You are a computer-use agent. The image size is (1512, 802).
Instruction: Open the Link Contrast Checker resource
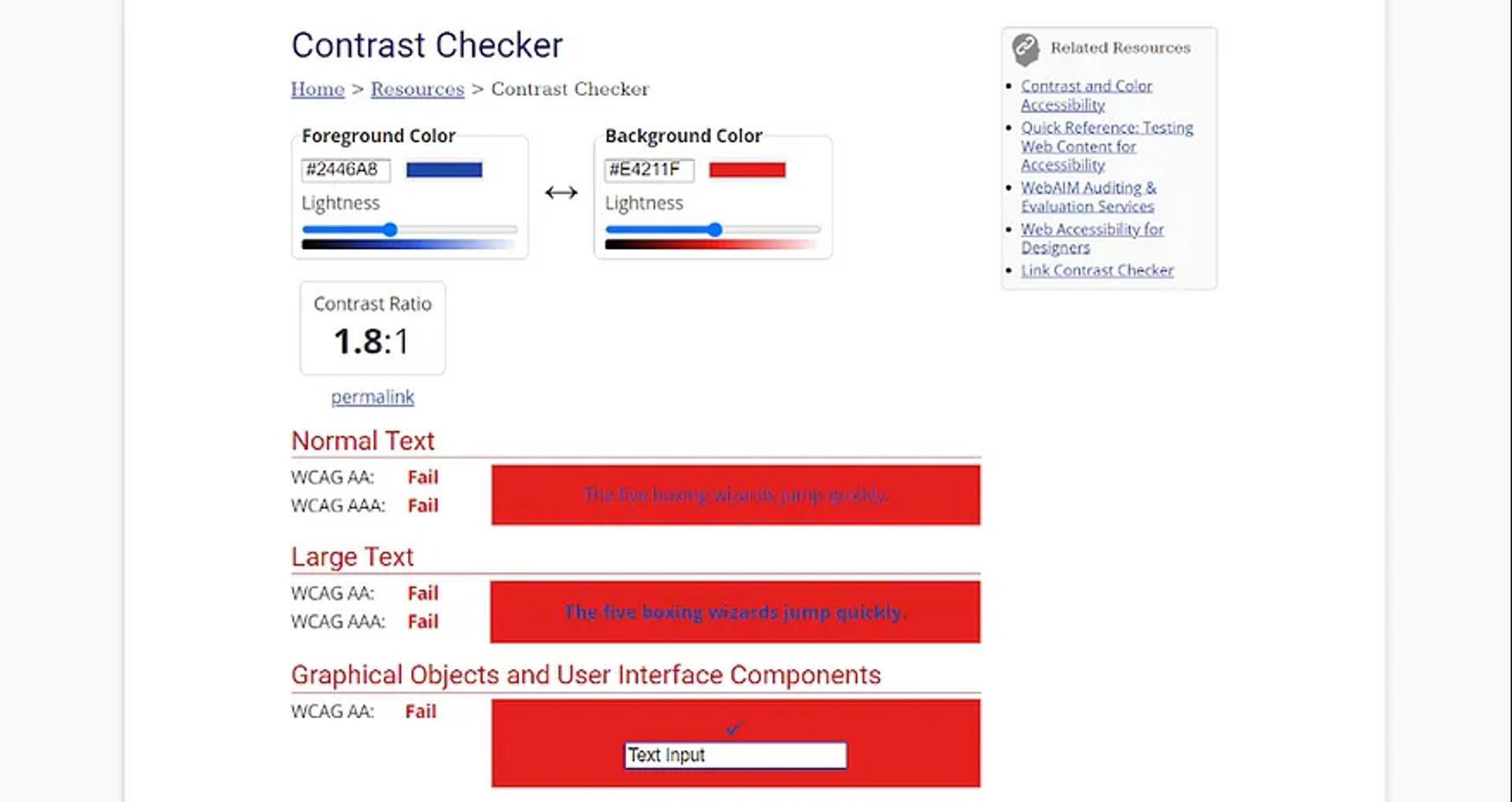1097,270
